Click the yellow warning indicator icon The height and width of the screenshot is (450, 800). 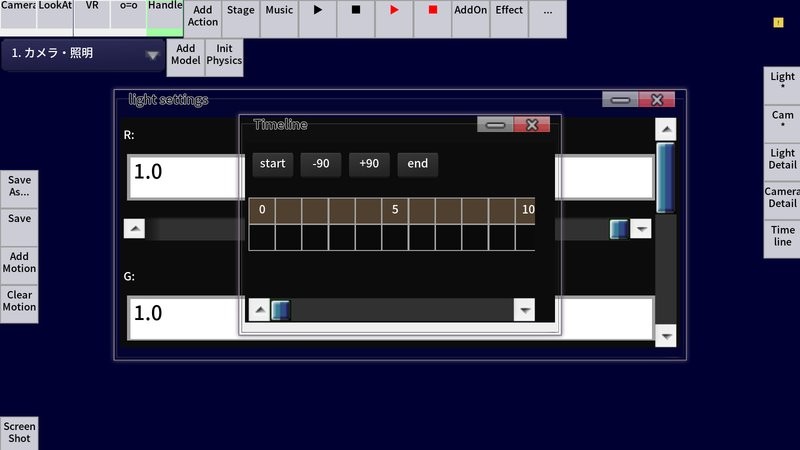pyautogui.click(x=778, y=22)
